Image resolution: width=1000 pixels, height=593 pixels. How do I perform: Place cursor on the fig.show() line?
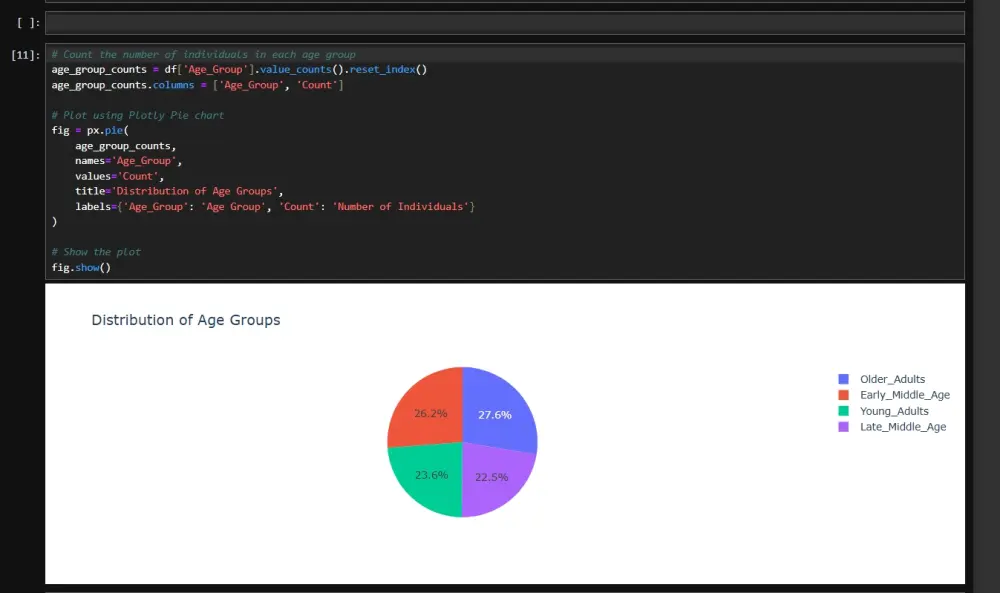point(81,268)
